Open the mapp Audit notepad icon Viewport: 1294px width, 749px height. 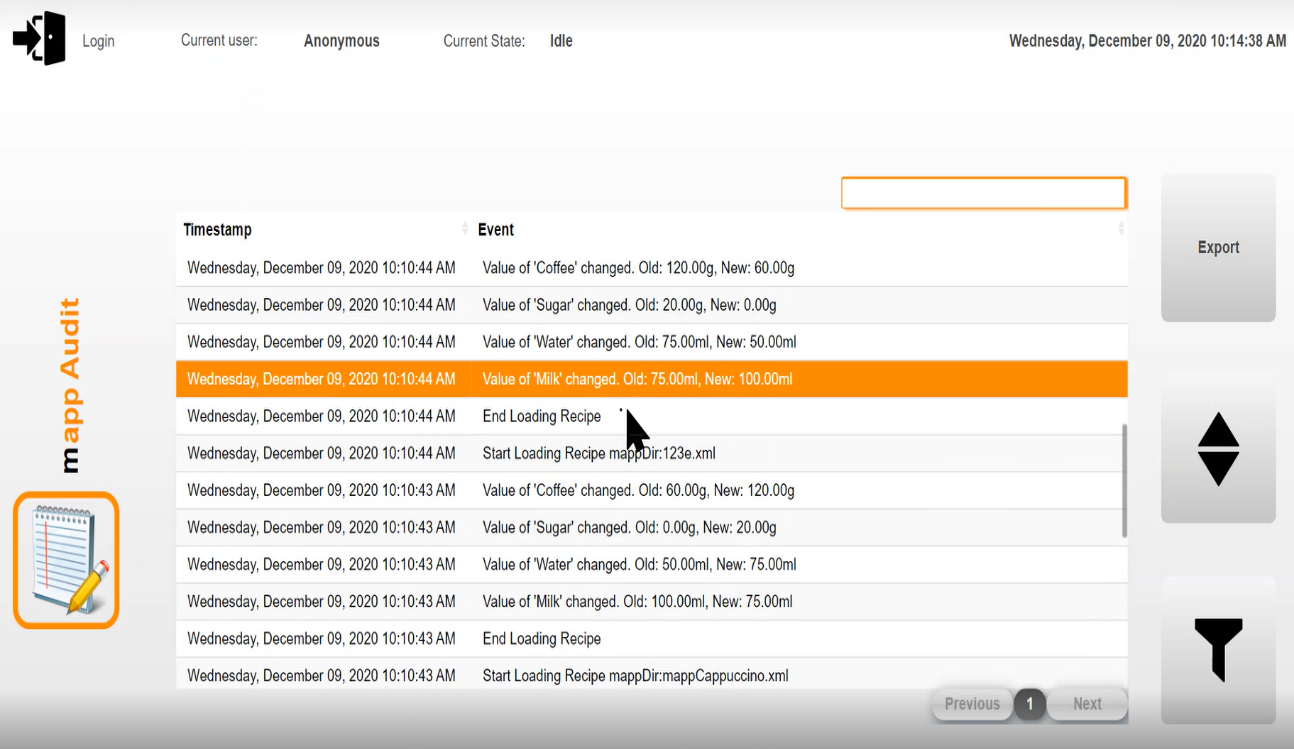click(x=66, y=560)
